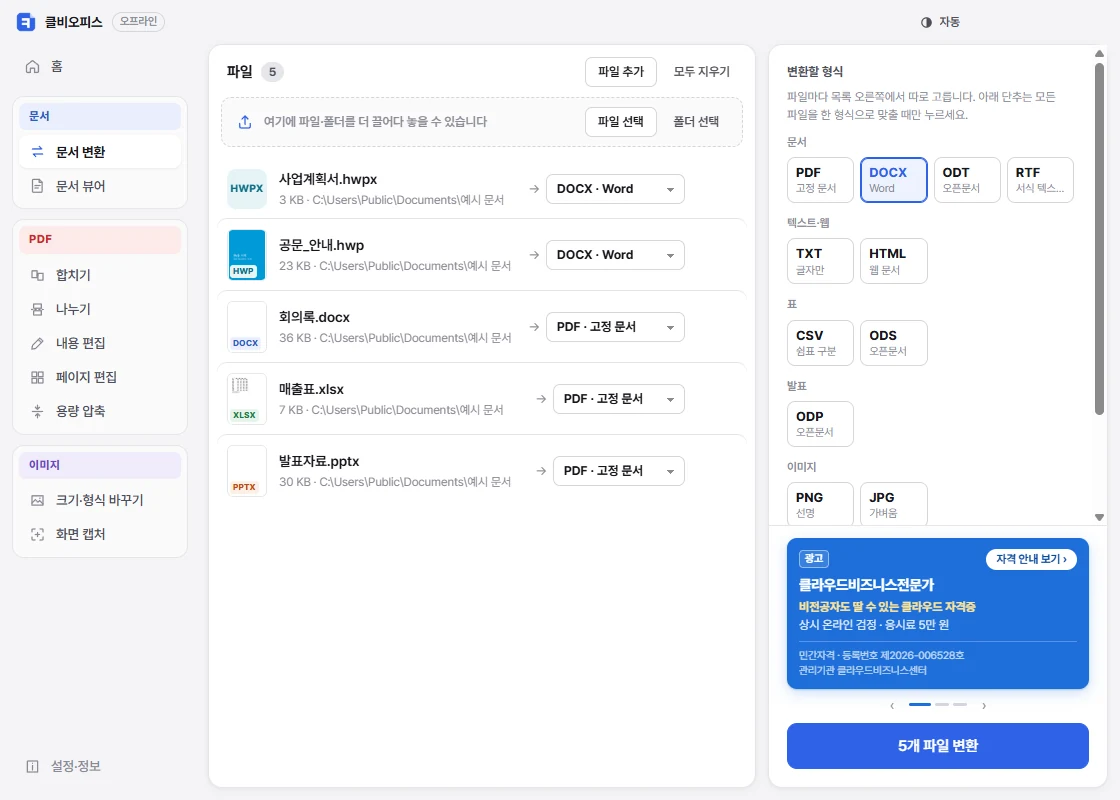Click the half-circle theme icon beside 자동
The image size is (1120, 800).
(926, 22)
